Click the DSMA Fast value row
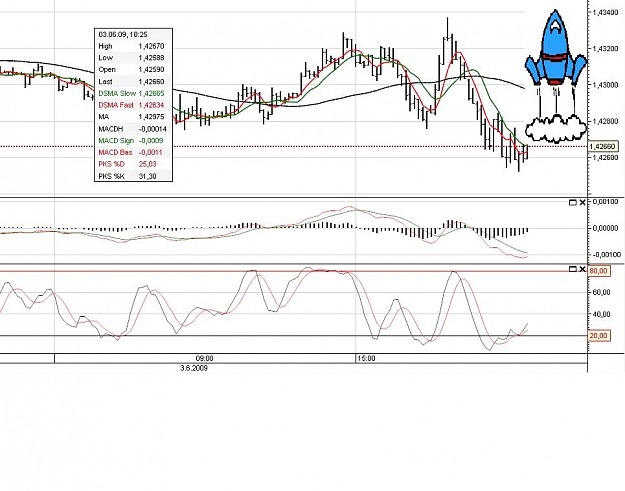 pyautogui.click(x=134, y=105)
